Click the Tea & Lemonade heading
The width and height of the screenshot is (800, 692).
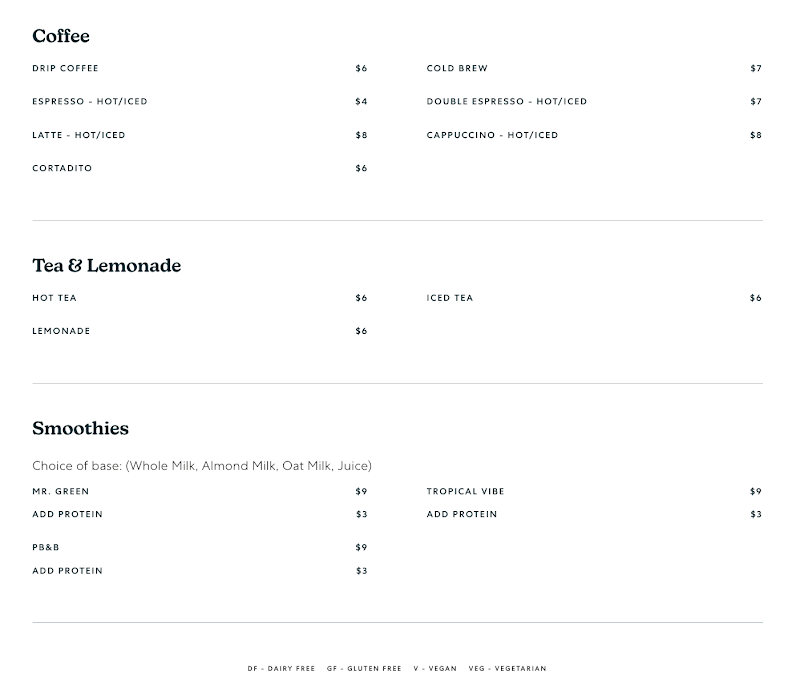(106, 266)
